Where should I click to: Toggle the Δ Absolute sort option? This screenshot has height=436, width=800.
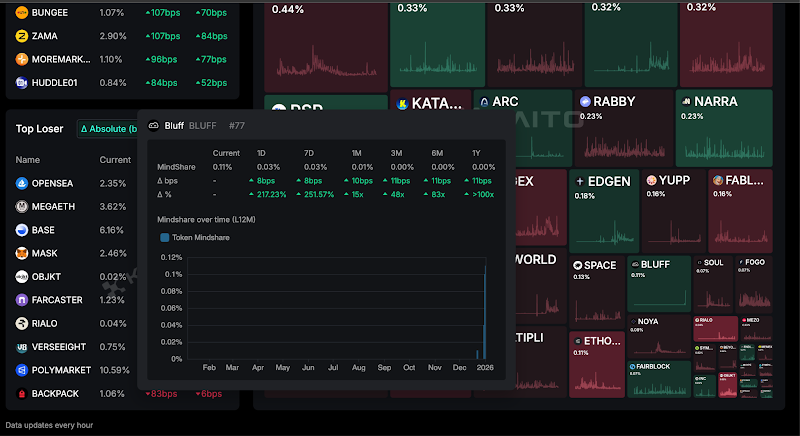click(109, 129)
